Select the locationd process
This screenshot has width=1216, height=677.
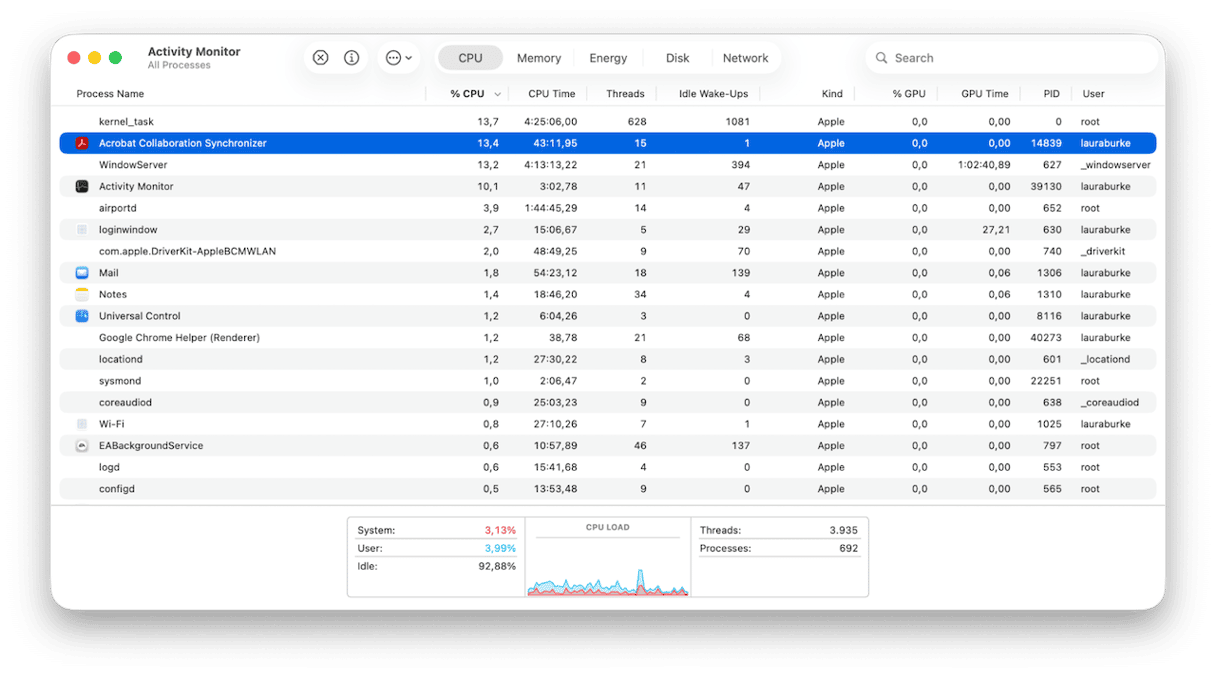pos(608,359)
